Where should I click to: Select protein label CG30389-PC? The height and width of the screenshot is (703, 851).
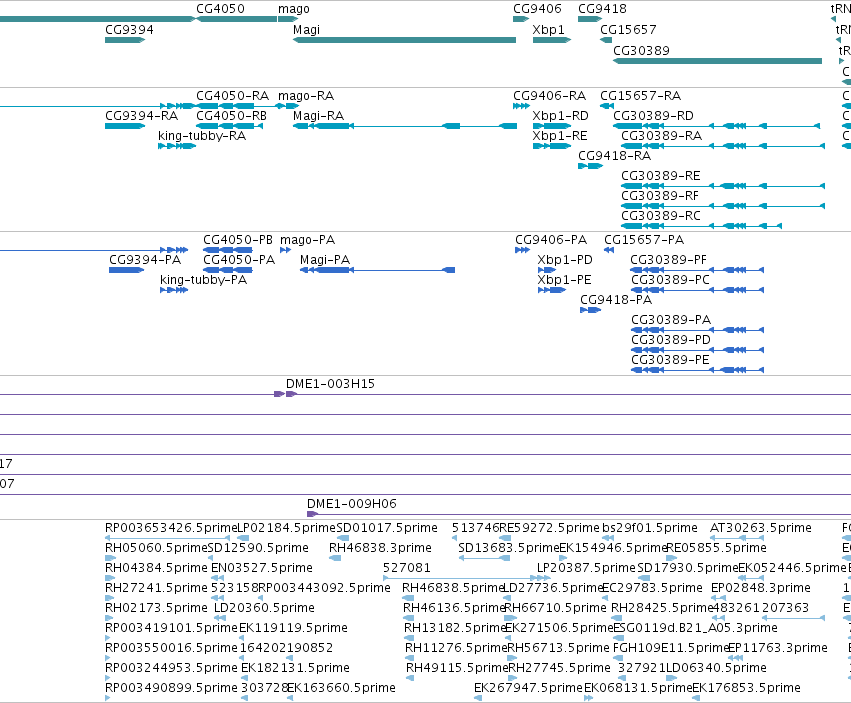point(670,280)
